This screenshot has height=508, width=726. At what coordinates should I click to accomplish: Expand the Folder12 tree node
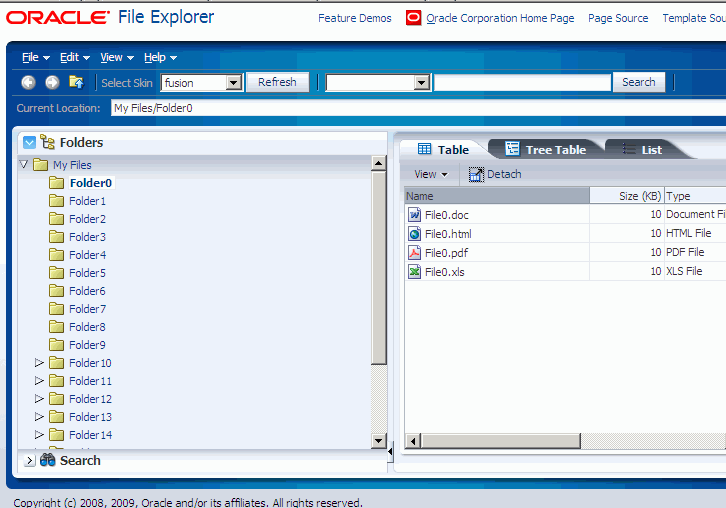pyautogui.click(x=39, y=399)
